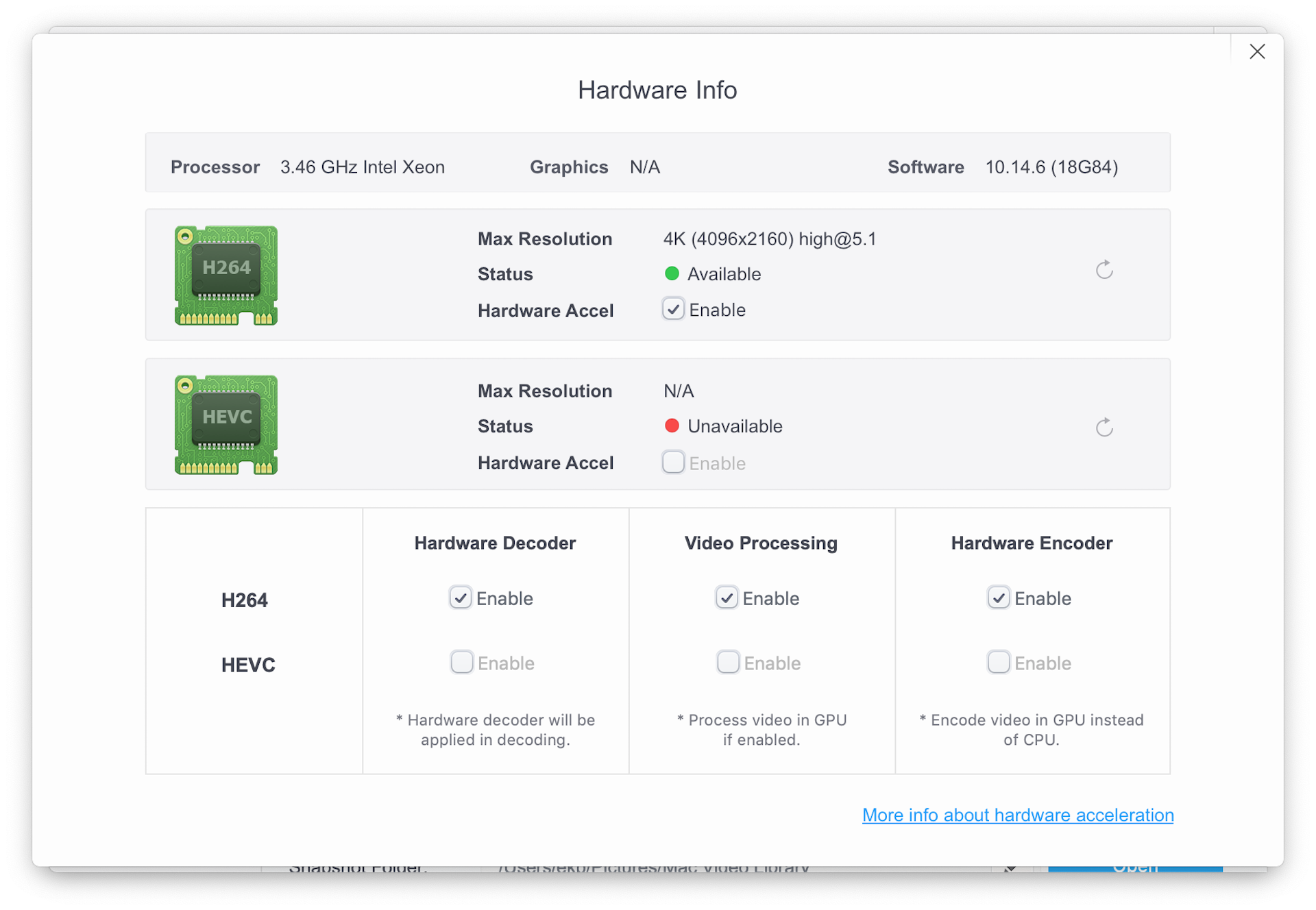Refresh the H264 hardware status

(1104, 270)
